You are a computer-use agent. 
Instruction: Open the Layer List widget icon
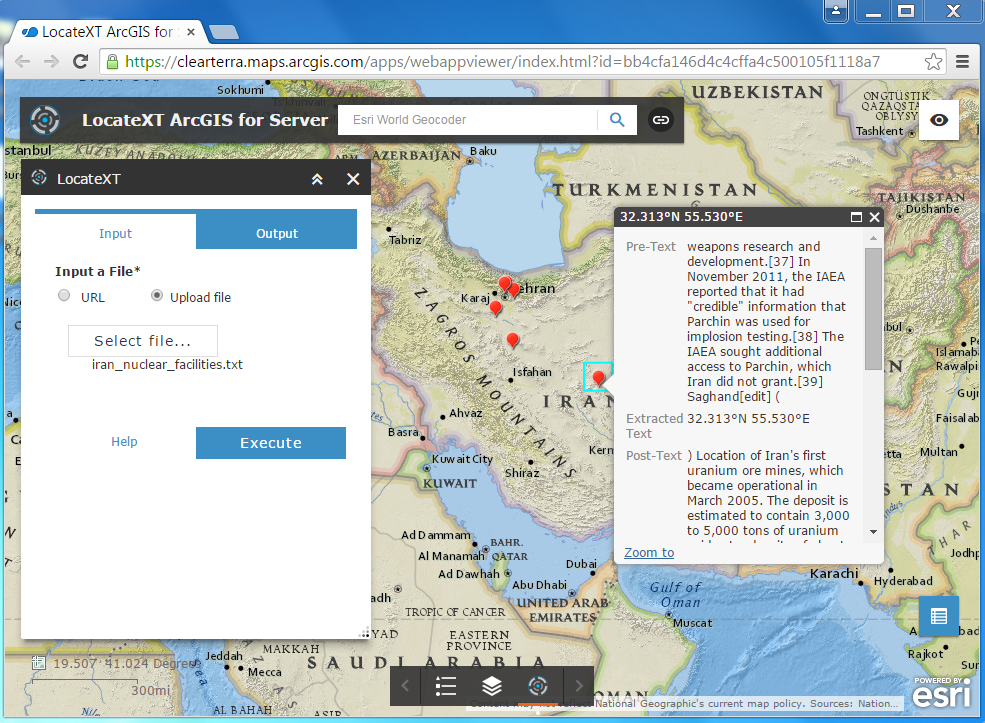pyautogui.click(x=492, y=686)
